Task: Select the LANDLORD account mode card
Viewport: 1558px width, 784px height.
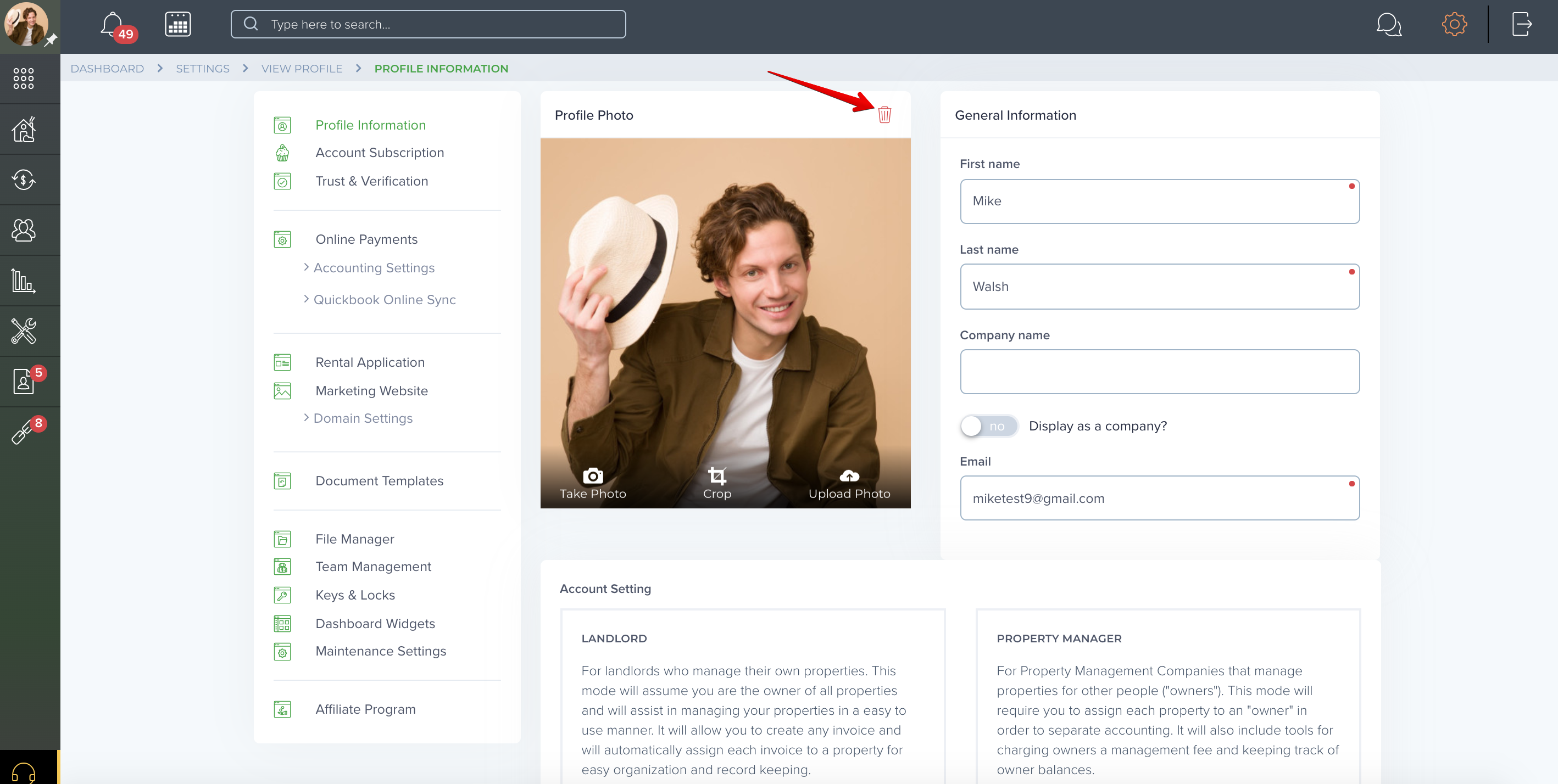Action: pos(753,697)
